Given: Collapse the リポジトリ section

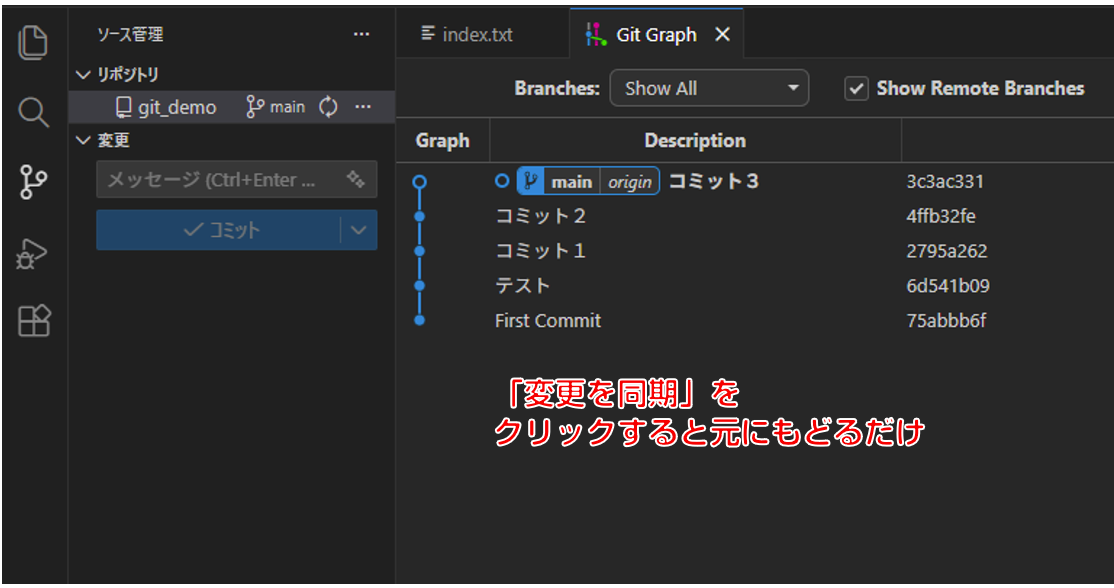Looking at the screenshot, I should point(84,74).
